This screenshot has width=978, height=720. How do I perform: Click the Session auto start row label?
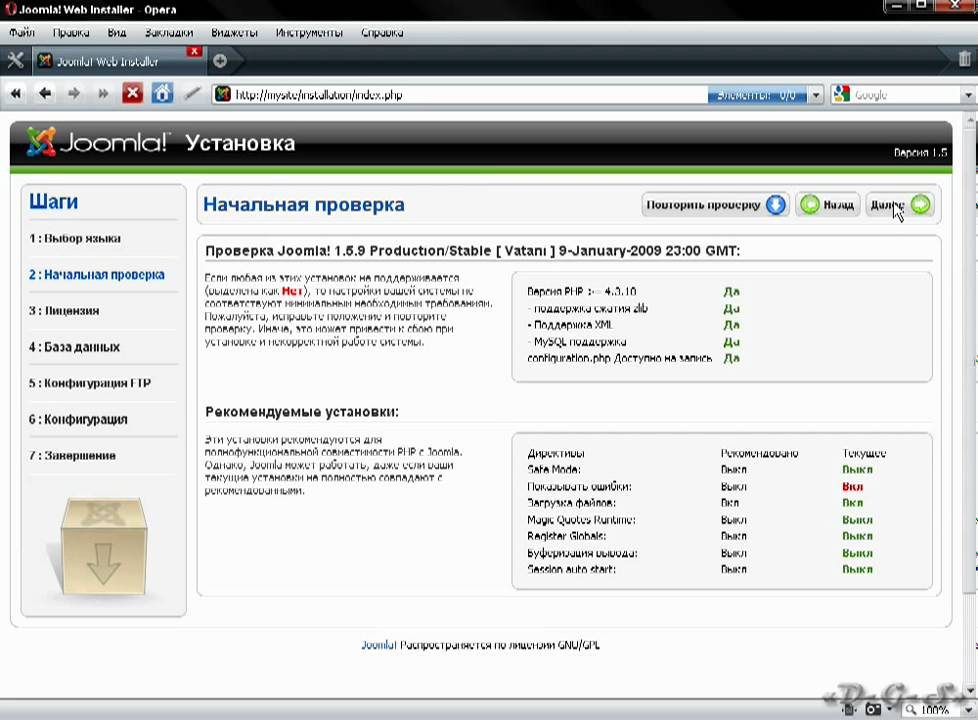point(571,569)
